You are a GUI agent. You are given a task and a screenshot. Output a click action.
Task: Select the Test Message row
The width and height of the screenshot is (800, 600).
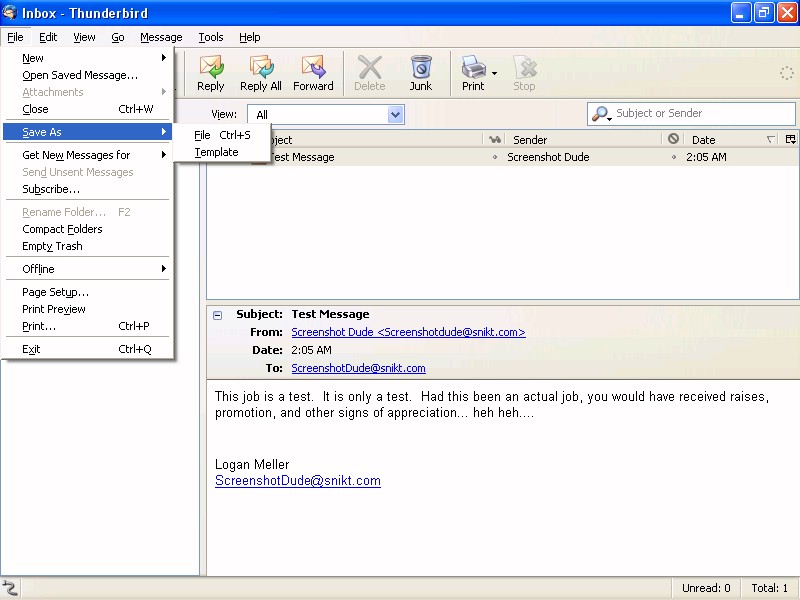503,157
